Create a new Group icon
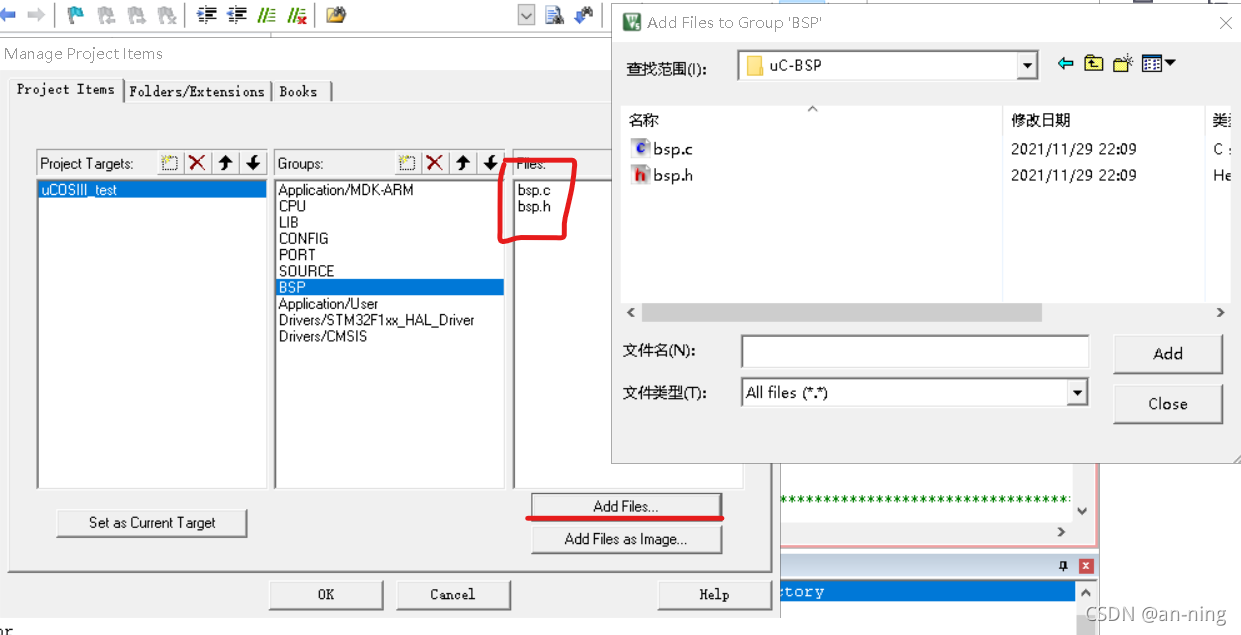Screen dimensions: 1241x635 pyautogui.click(x=407, y=163)
